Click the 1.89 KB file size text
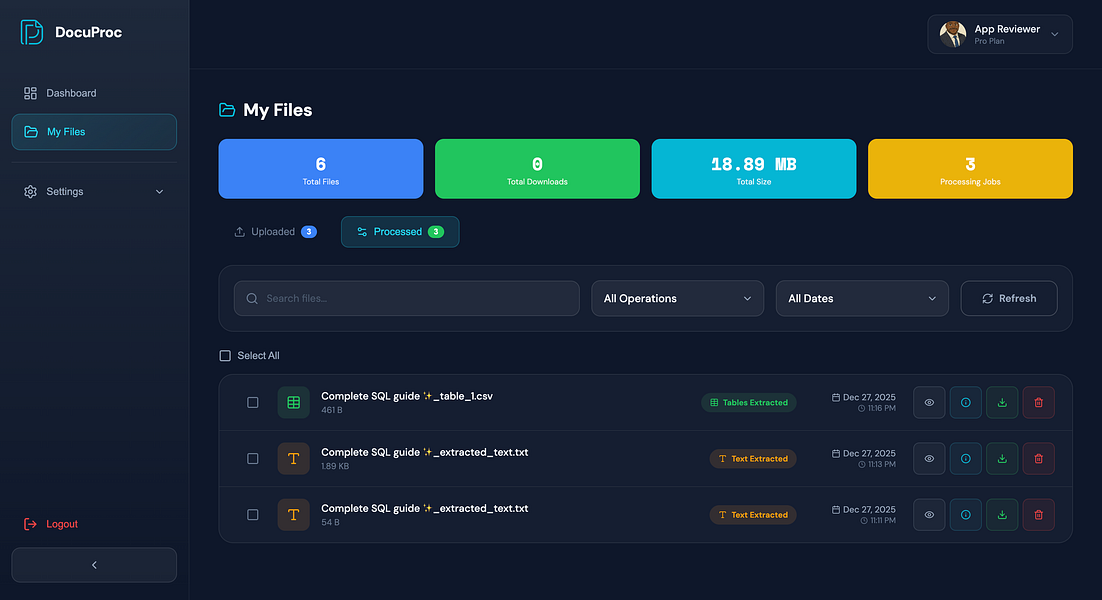This screenshot has width=1102, height=600. tap(335, 467)
